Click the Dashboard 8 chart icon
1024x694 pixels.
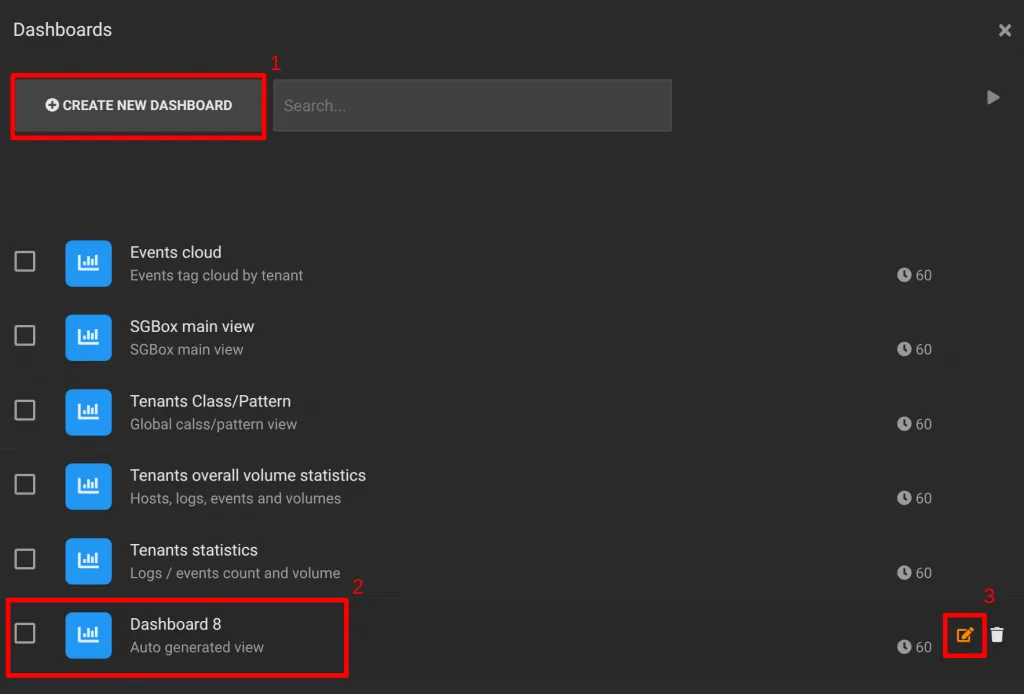tap(88, 635)
